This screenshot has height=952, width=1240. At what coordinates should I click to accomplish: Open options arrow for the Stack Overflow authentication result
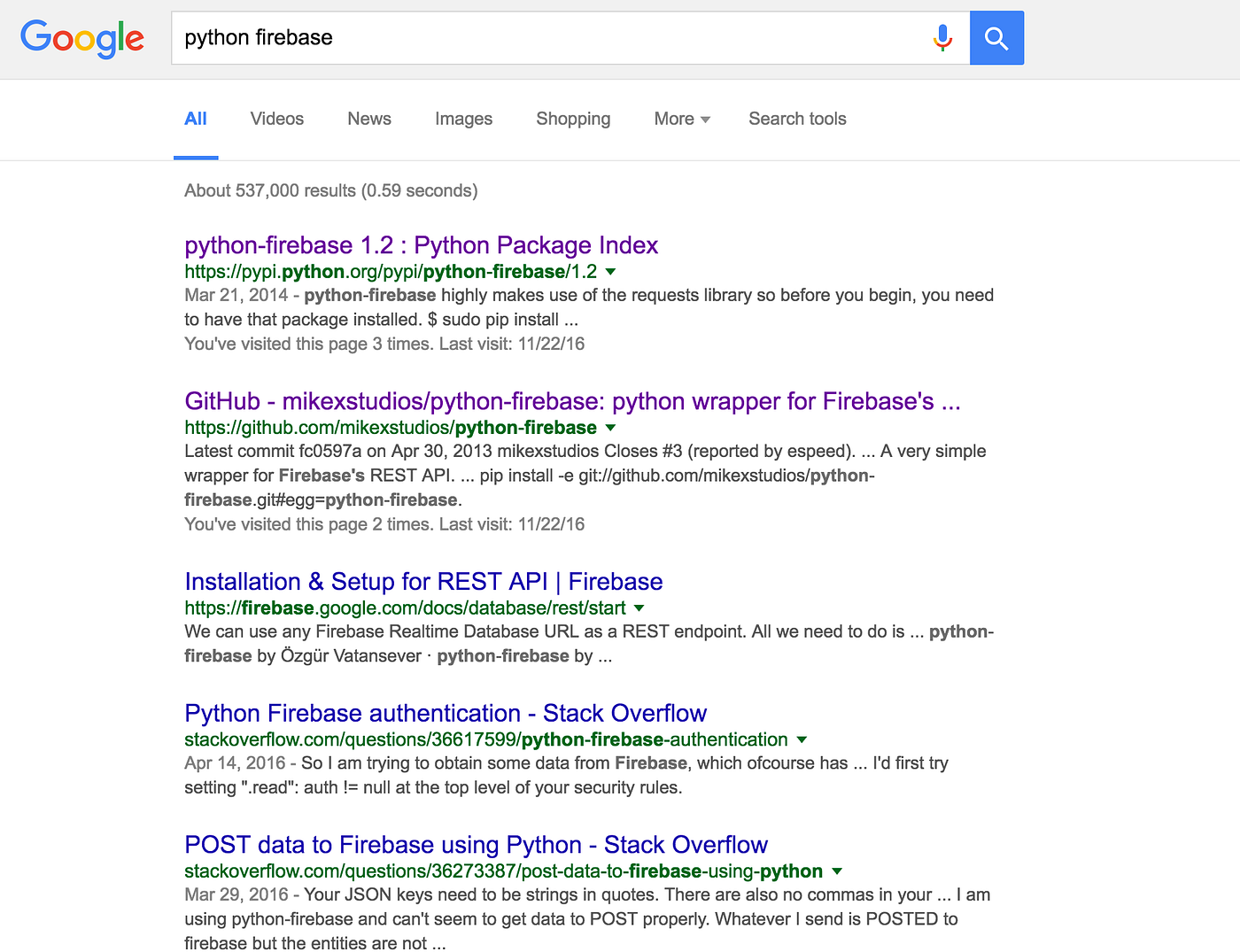click(802, 739)
